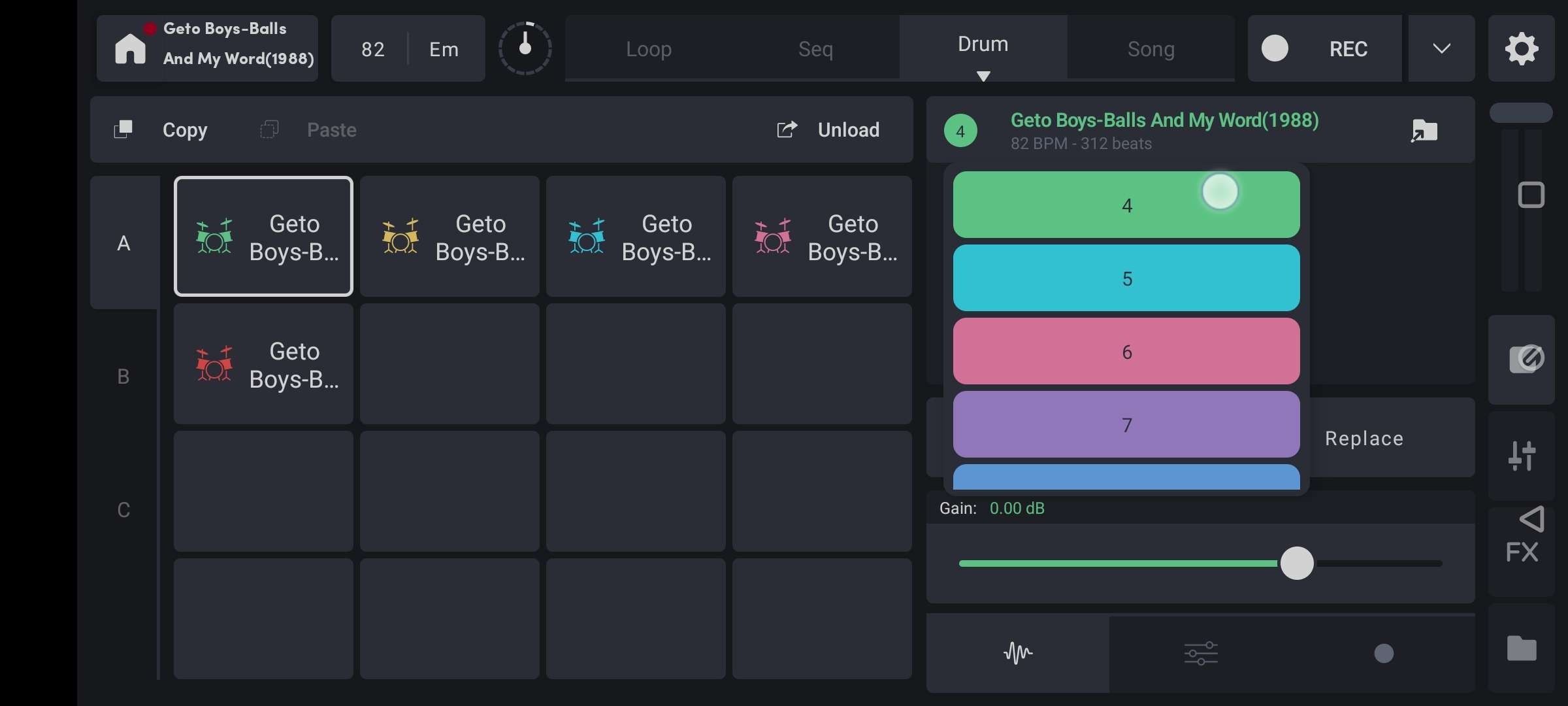Open the file browser folder icon
The height and width of the screenshot is (706, 1568).
(x=1522, y=648)
